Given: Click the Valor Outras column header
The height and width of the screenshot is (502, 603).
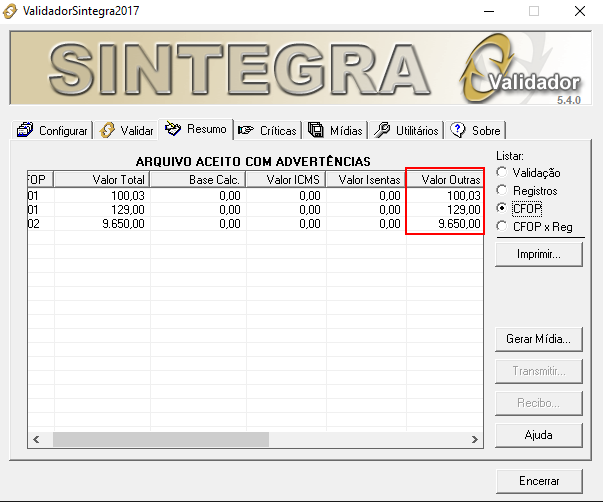Looking at the screenshot, I should [445, 180].
